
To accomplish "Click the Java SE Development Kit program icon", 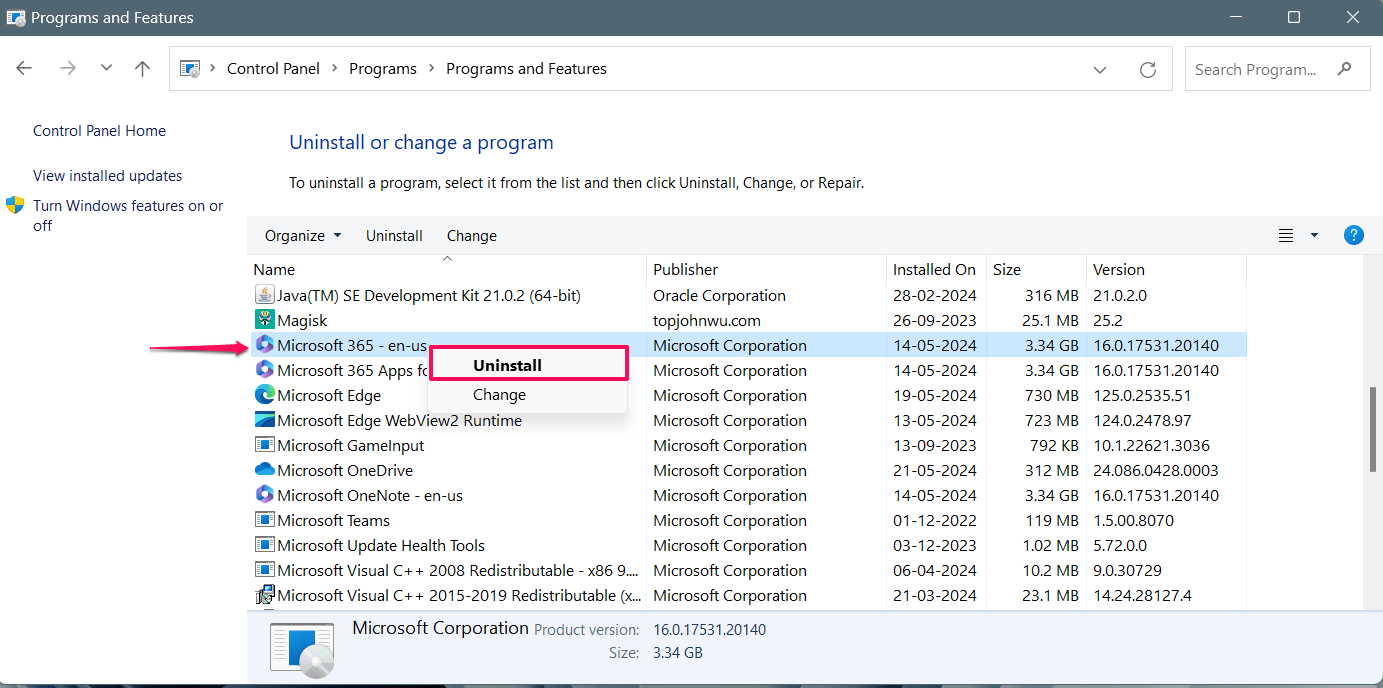I will point(265,295).
